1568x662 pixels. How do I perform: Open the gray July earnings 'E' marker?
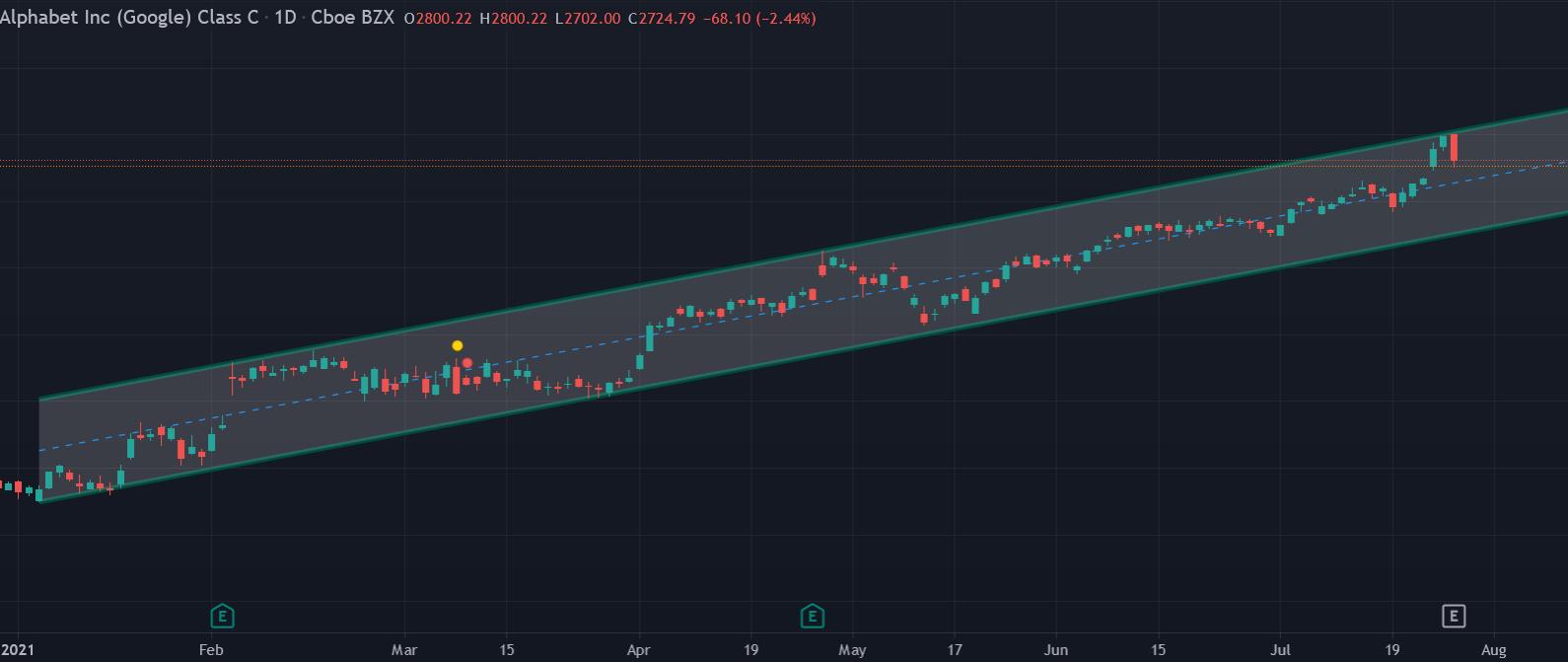1454,617
